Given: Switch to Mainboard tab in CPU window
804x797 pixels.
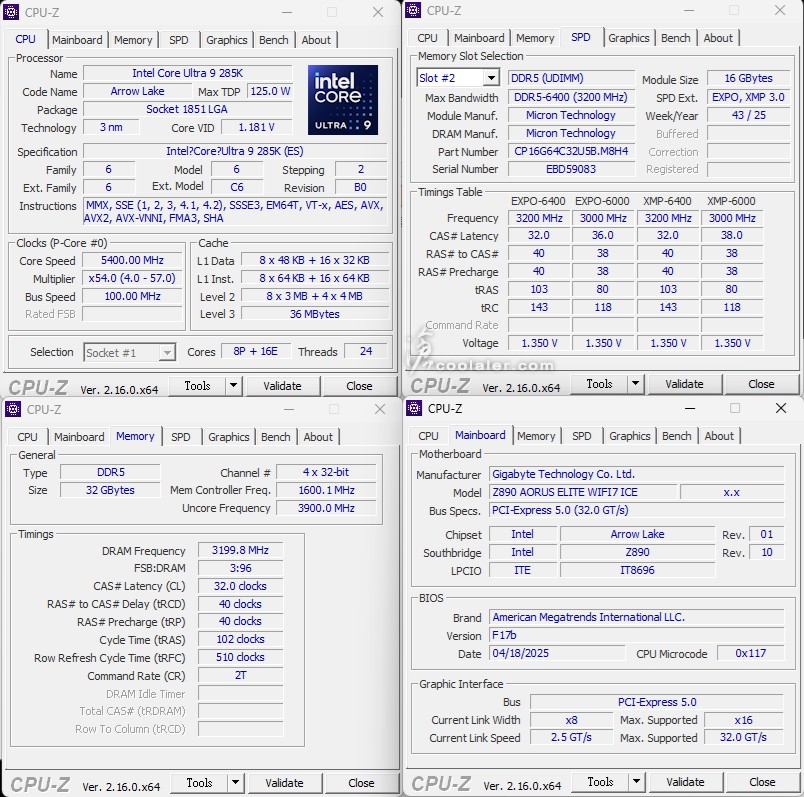Looking at the screenshot, I should [77, 40].
